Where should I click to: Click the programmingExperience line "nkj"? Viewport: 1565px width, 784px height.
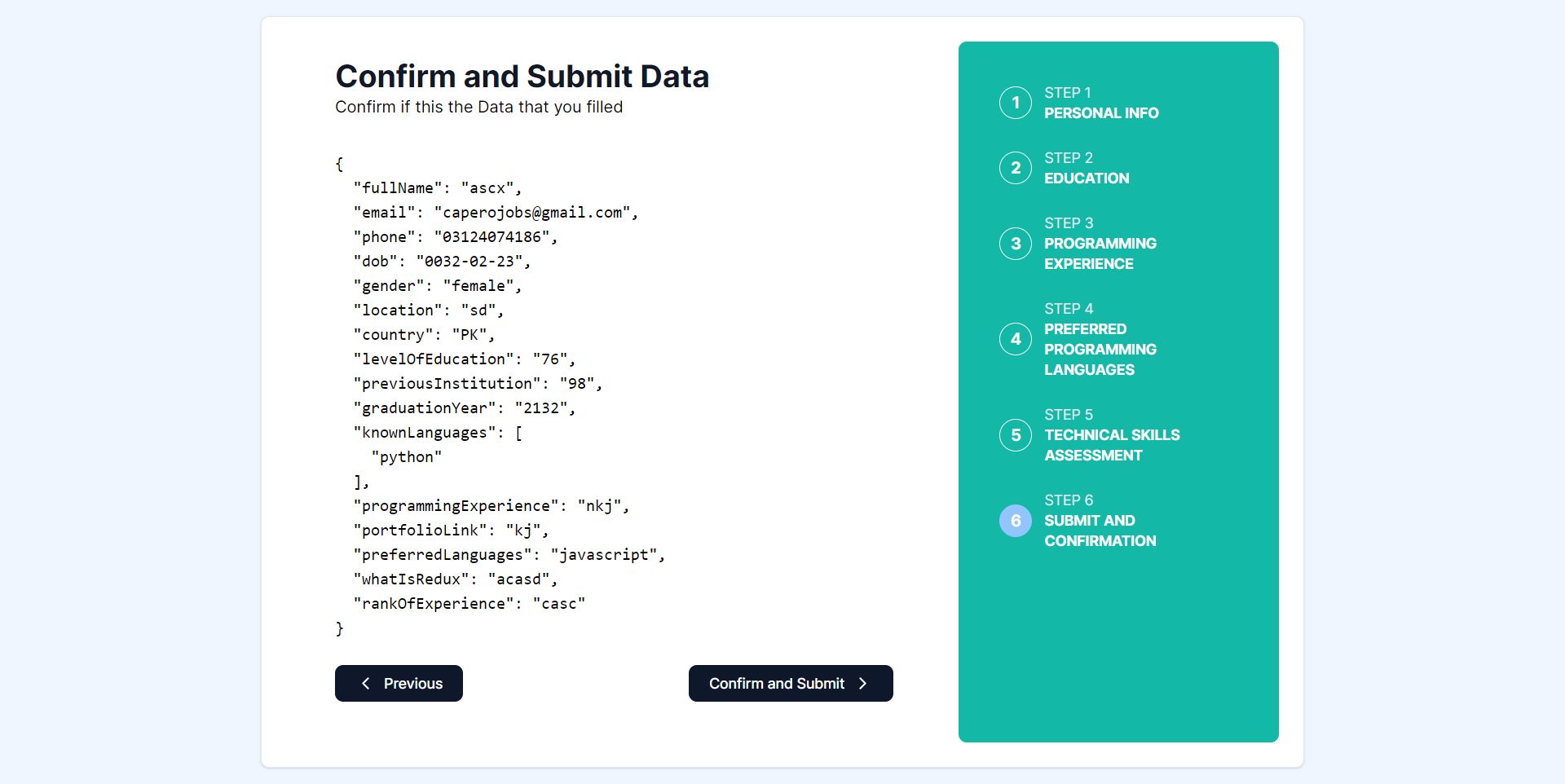click(x=492, y=506)
